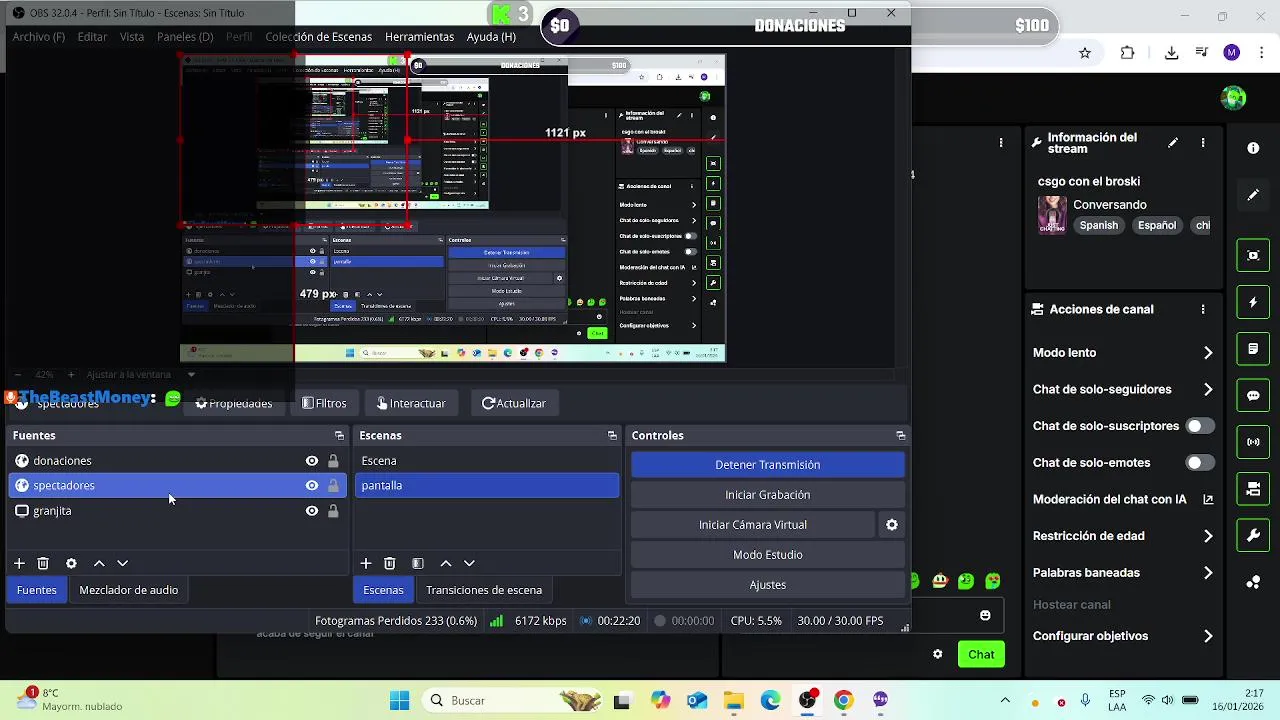Add a new scene in Escenas panel
This screenshot has height=720, width=1280.
click(366, 564)
